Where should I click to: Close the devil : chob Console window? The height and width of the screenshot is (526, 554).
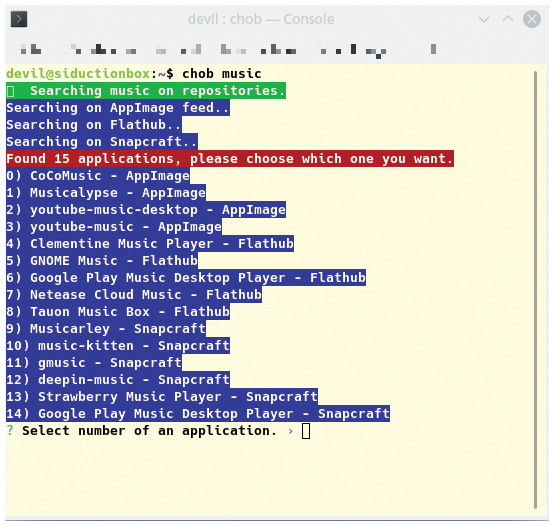532,19
